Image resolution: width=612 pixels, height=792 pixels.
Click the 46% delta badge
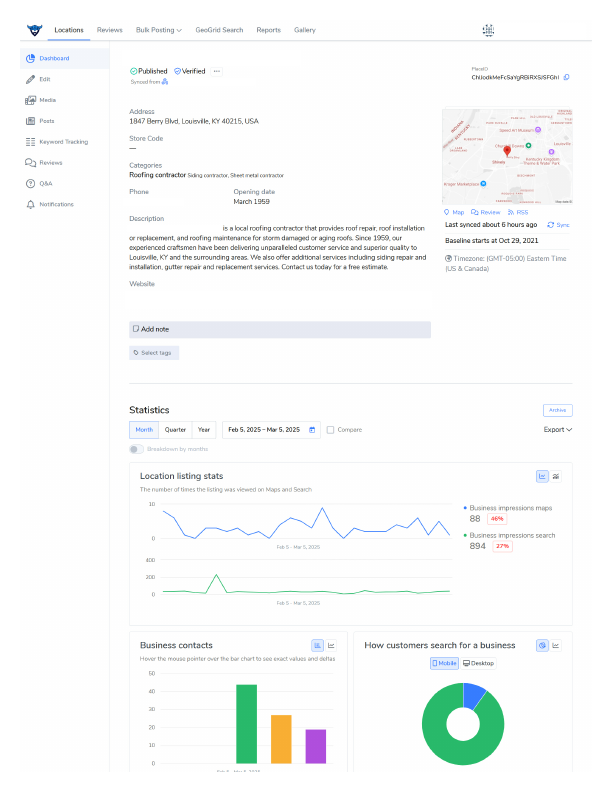tap(497, 519)
